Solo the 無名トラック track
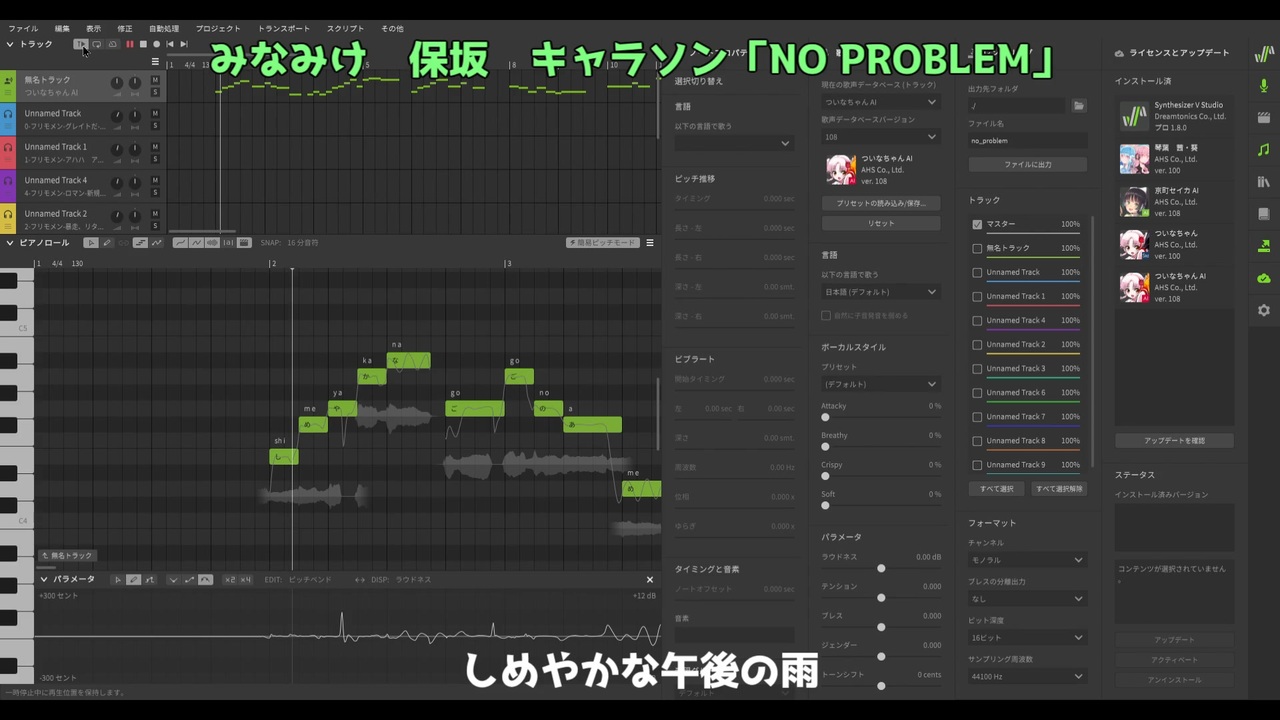The width and height of the screenshot is (1280, 720). (155, 92)
